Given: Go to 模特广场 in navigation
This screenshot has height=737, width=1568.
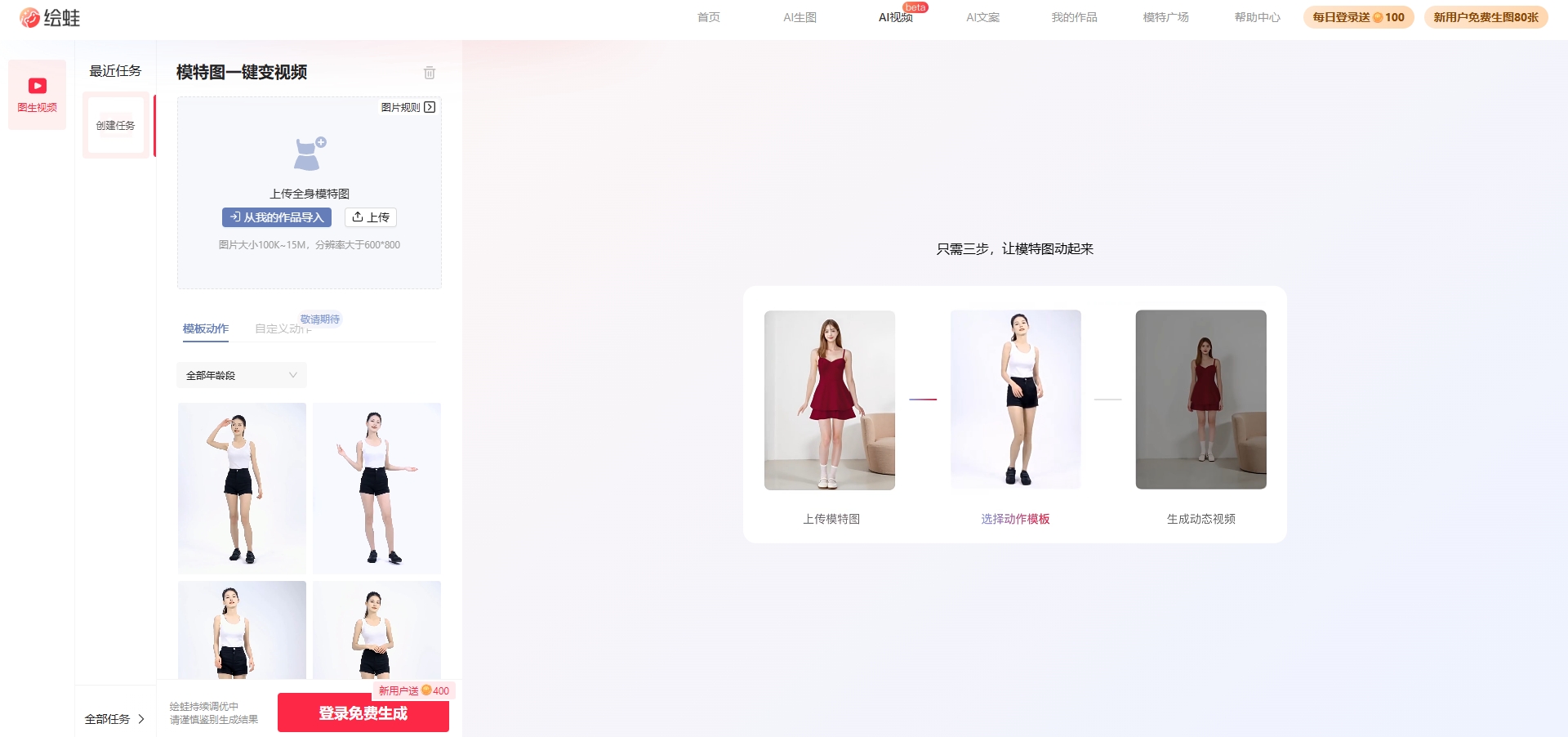Looking at the screenshot, I should [1165, 17].
